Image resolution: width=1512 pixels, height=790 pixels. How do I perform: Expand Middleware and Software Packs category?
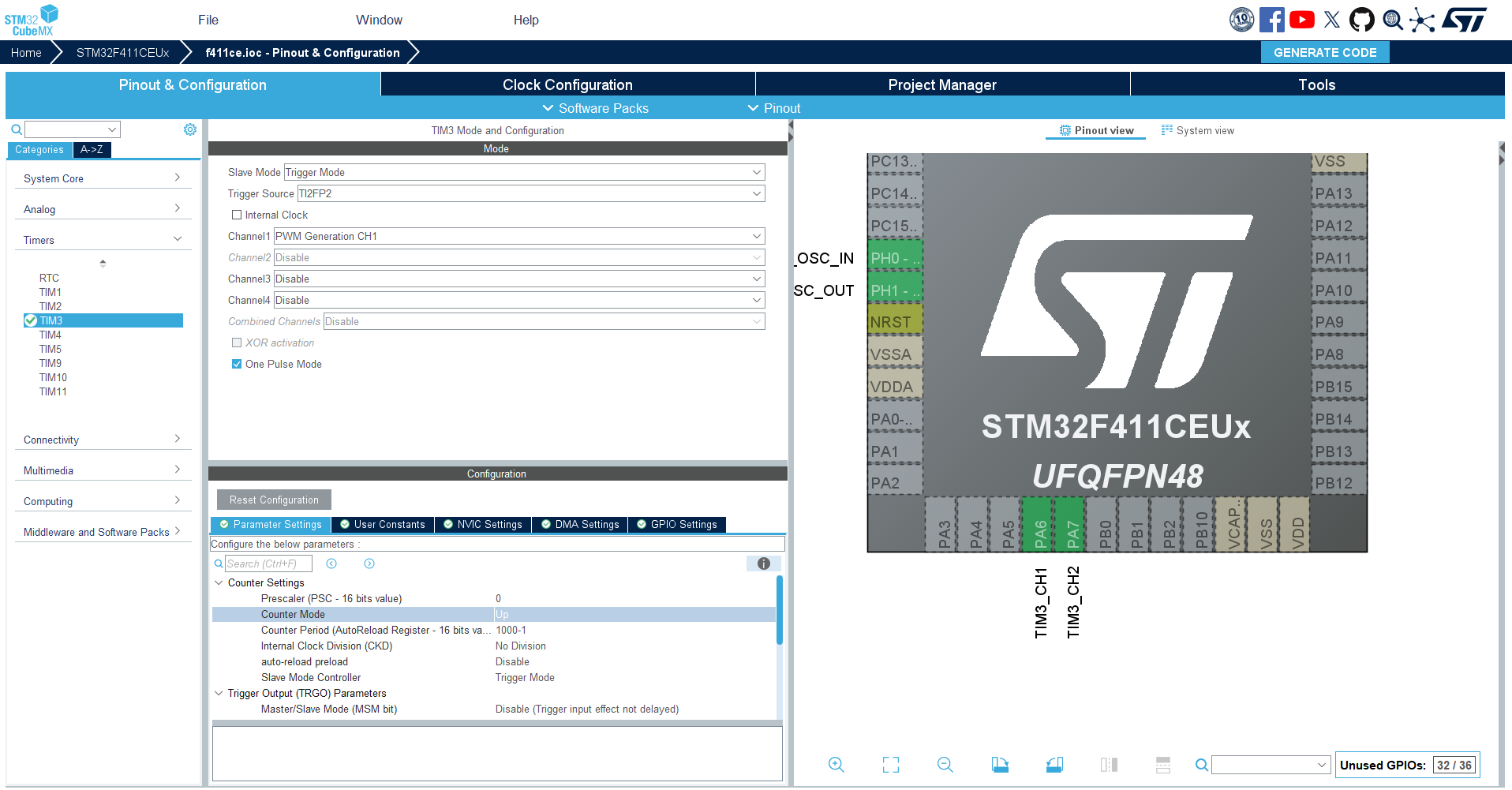[x=103, y=532]
